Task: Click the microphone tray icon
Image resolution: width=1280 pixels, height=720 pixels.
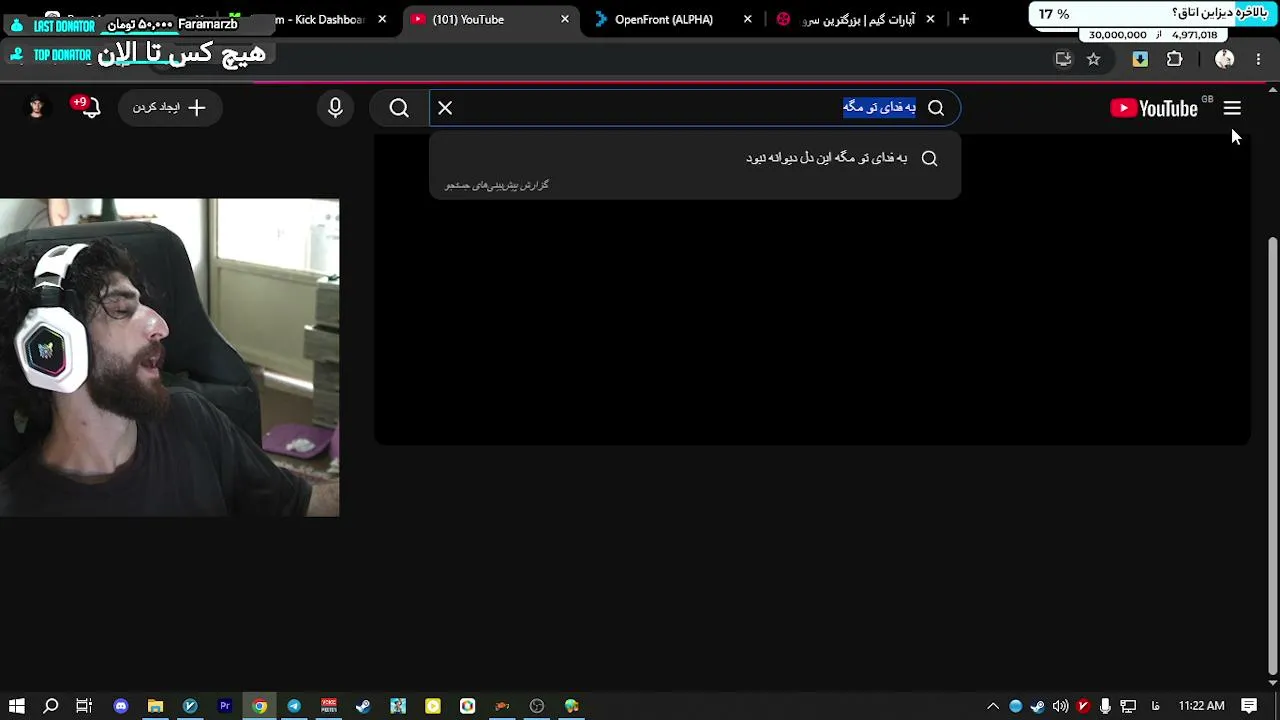Action: point(1105,706)
